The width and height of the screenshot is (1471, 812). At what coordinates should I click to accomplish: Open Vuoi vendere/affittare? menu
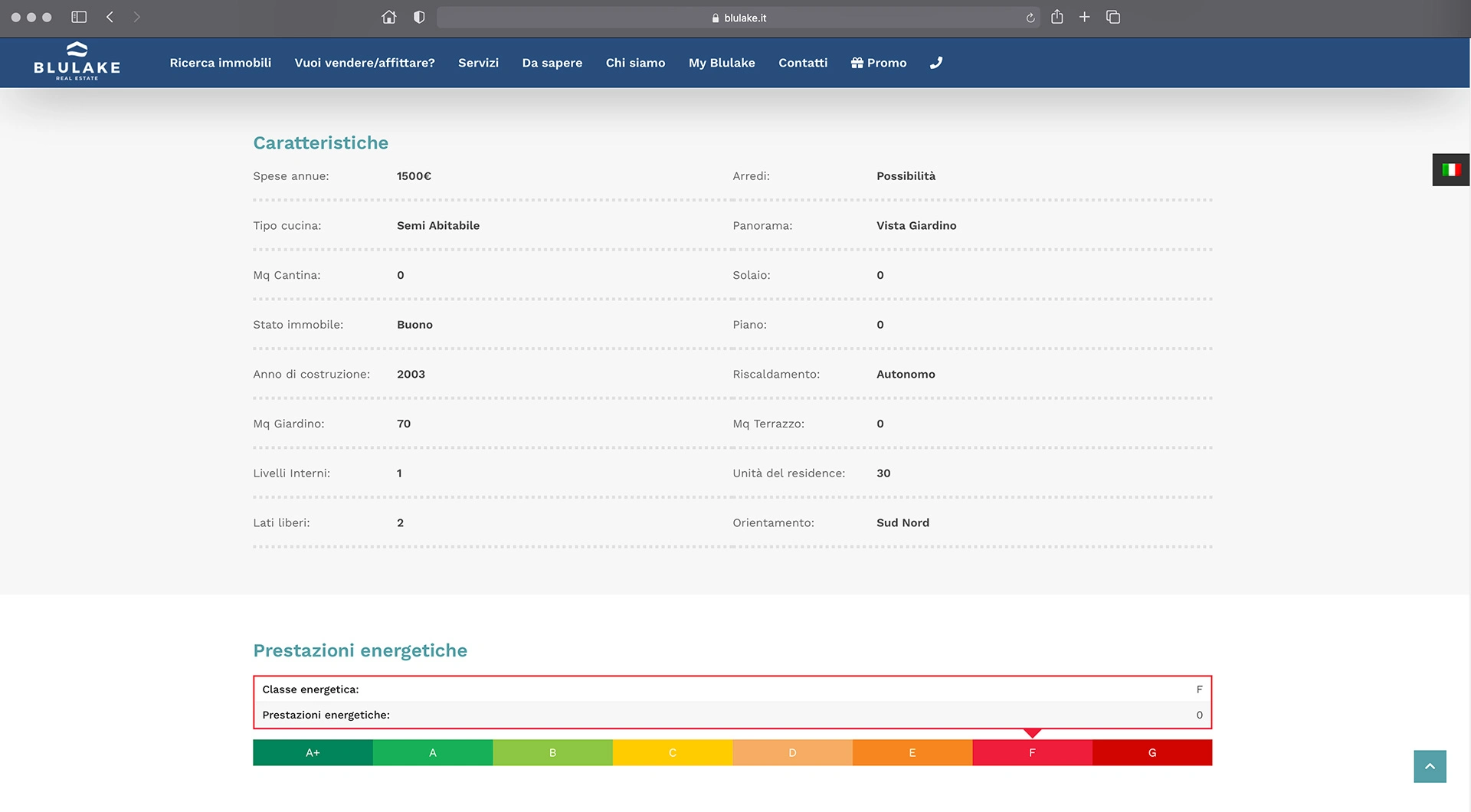(x=365, y=63)
